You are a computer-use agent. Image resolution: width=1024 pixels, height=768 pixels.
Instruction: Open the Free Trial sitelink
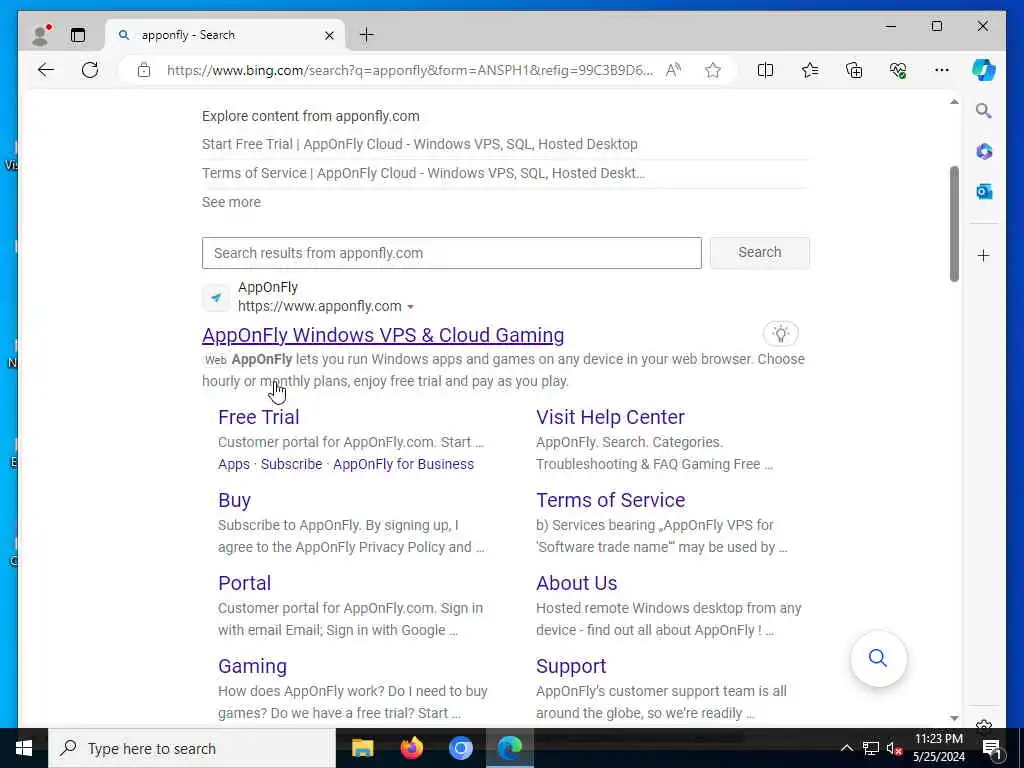[x=259, y=417]
